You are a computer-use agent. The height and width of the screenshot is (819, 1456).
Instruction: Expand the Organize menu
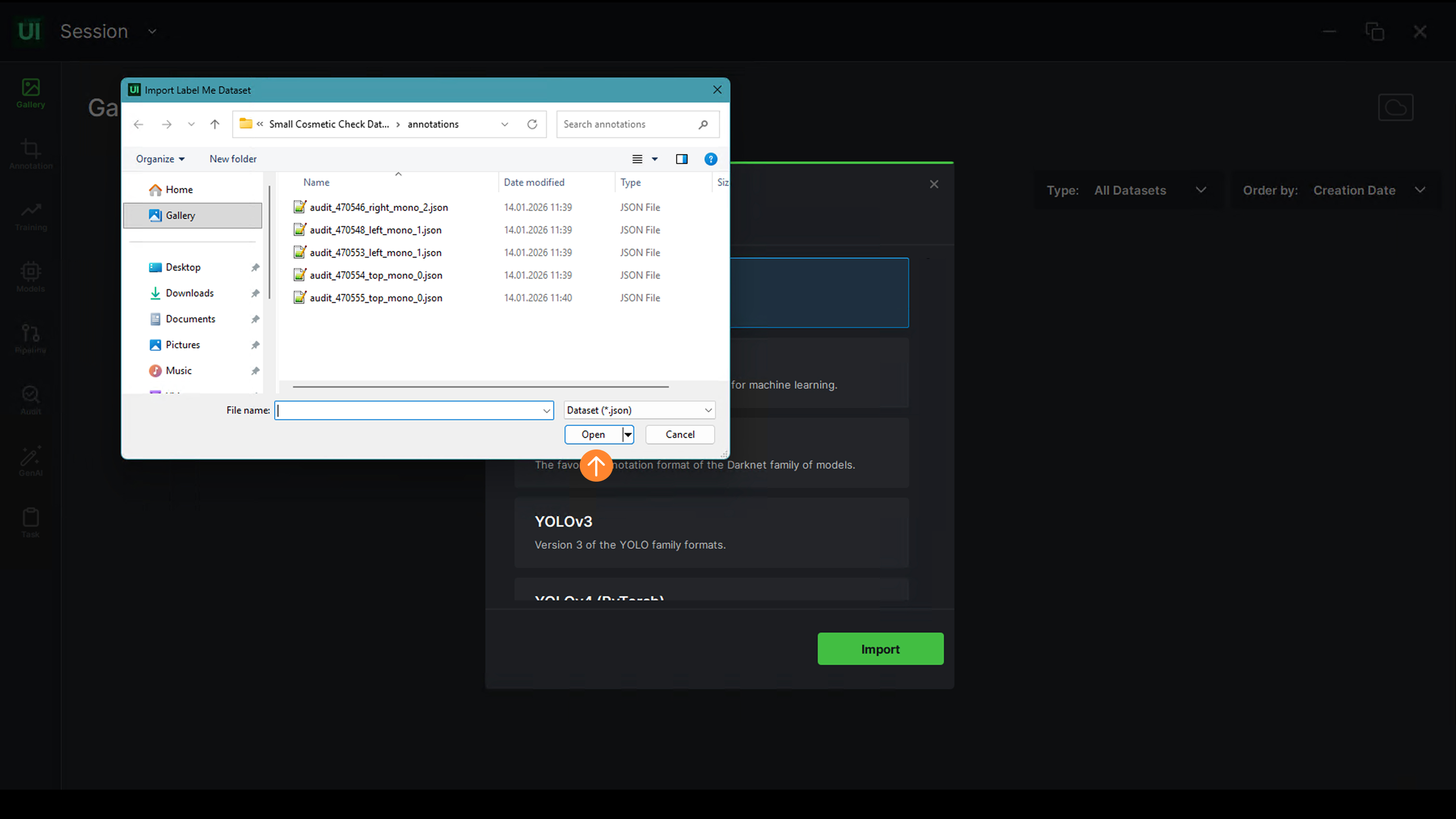click(x=160, y=159)
